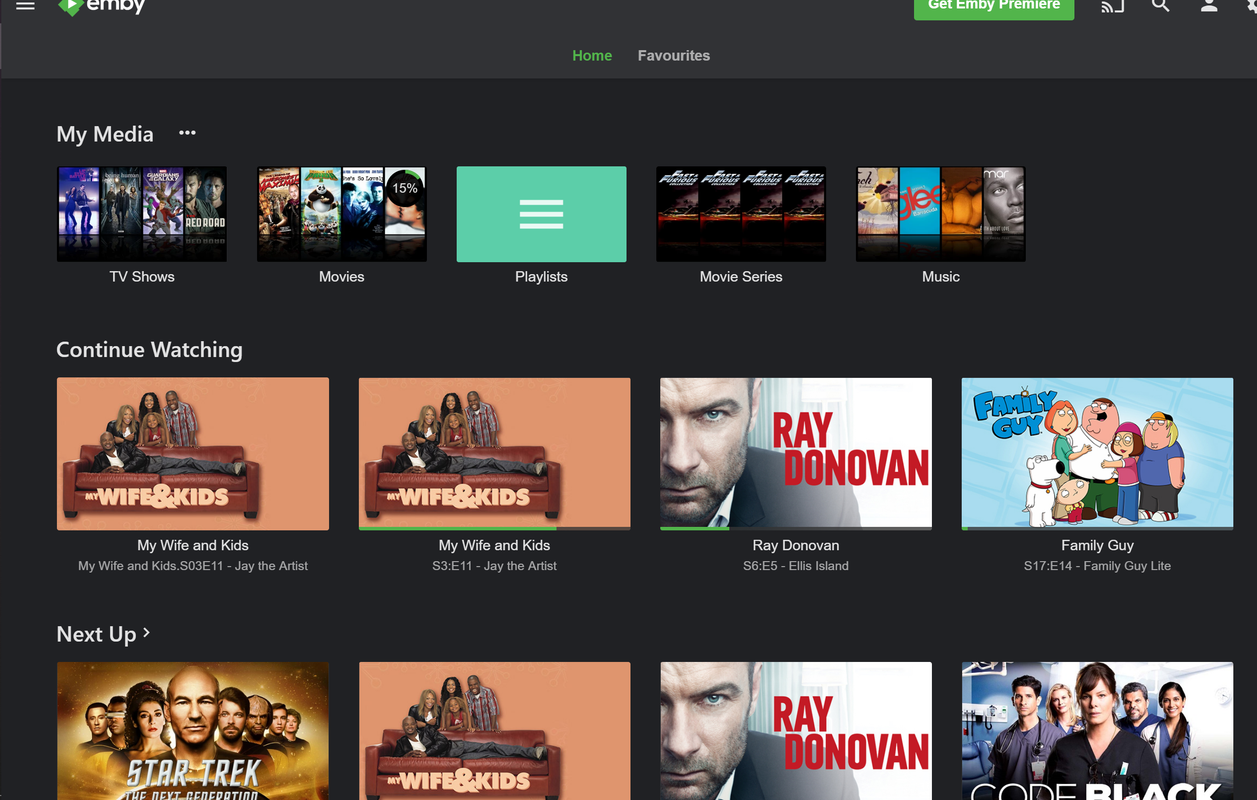Click 'S3:E11 - Jay the Artist' text
Screen dimensions: 1257x800
(495, 566)
